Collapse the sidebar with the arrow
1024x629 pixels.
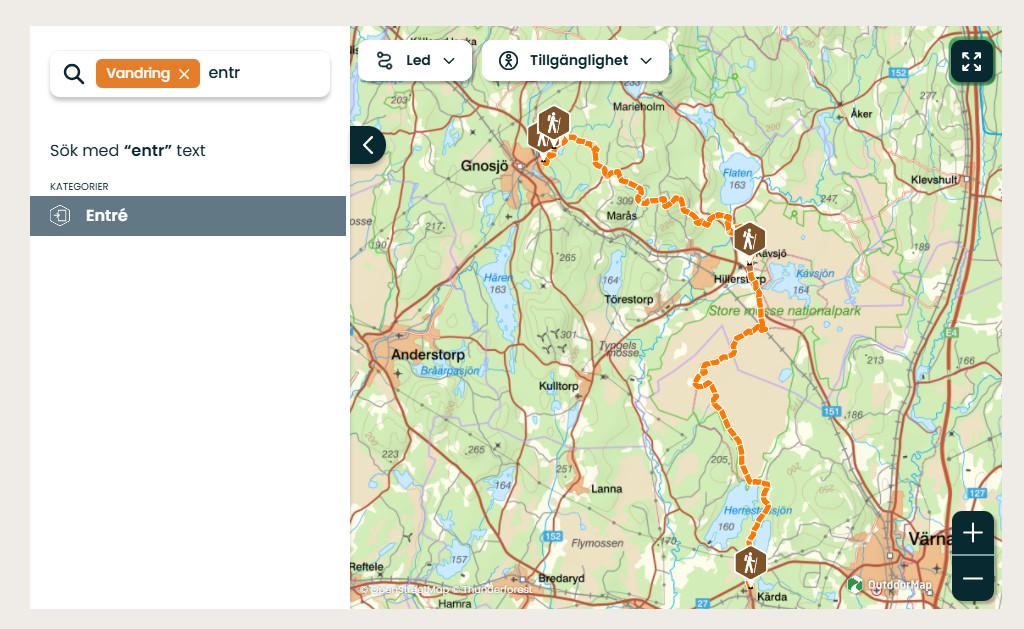[367, 145]
